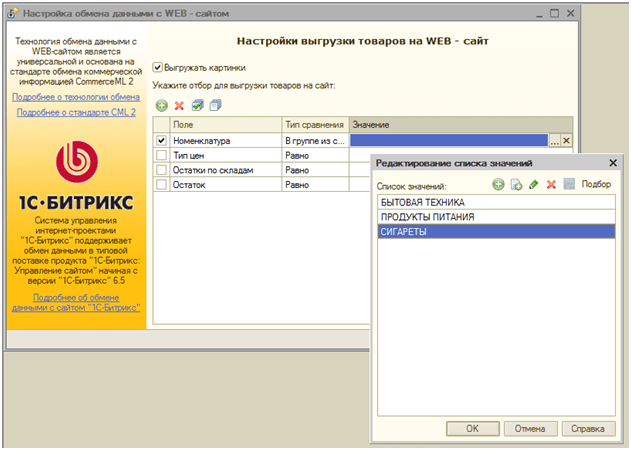Select the СИГАРЕТЫ list entry
Image resolution: width=631 pixels, height=450 pixels.
(x=496, y=232)
